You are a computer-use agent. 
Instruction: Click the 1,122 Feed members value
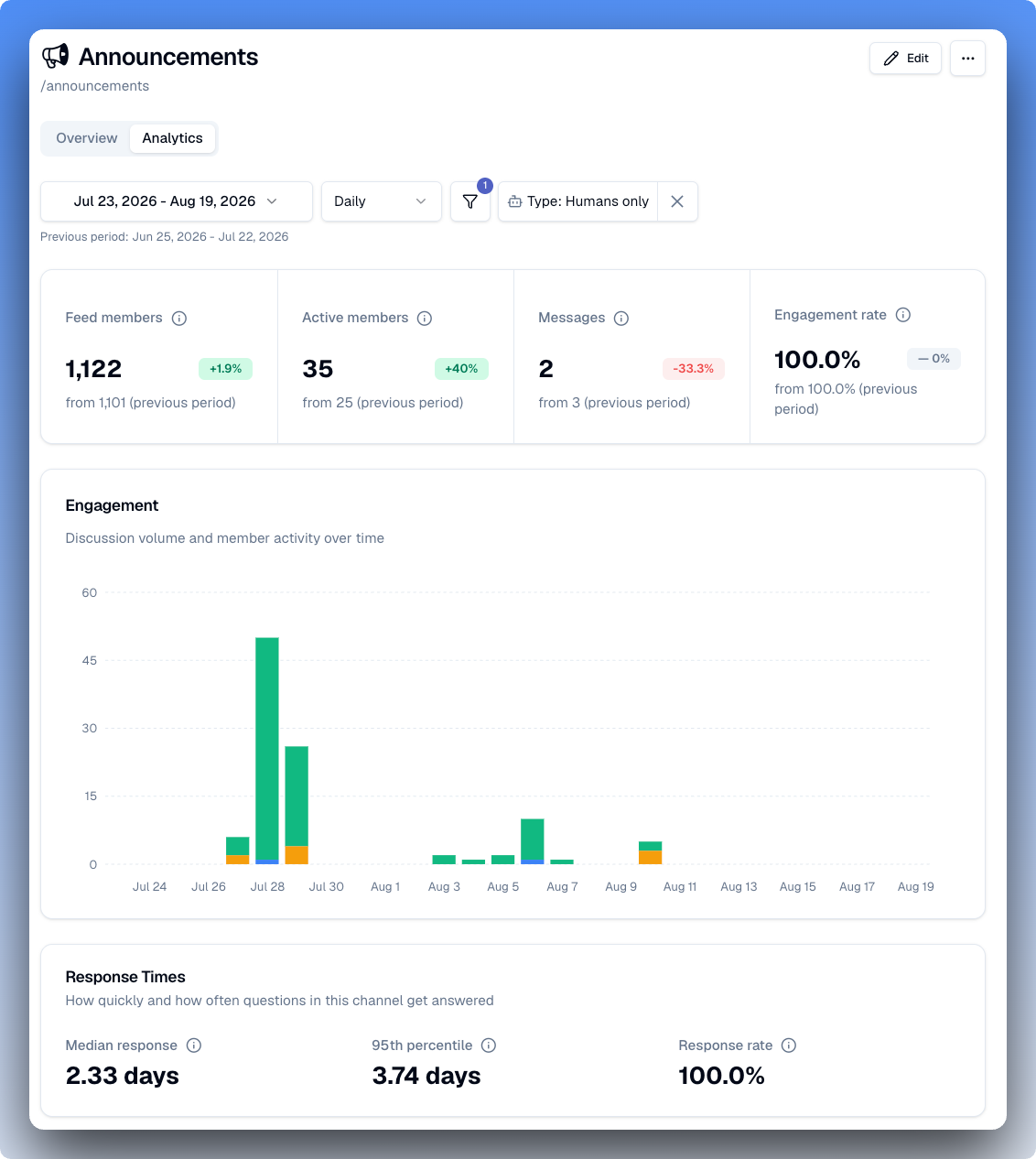tap(93, 369)
